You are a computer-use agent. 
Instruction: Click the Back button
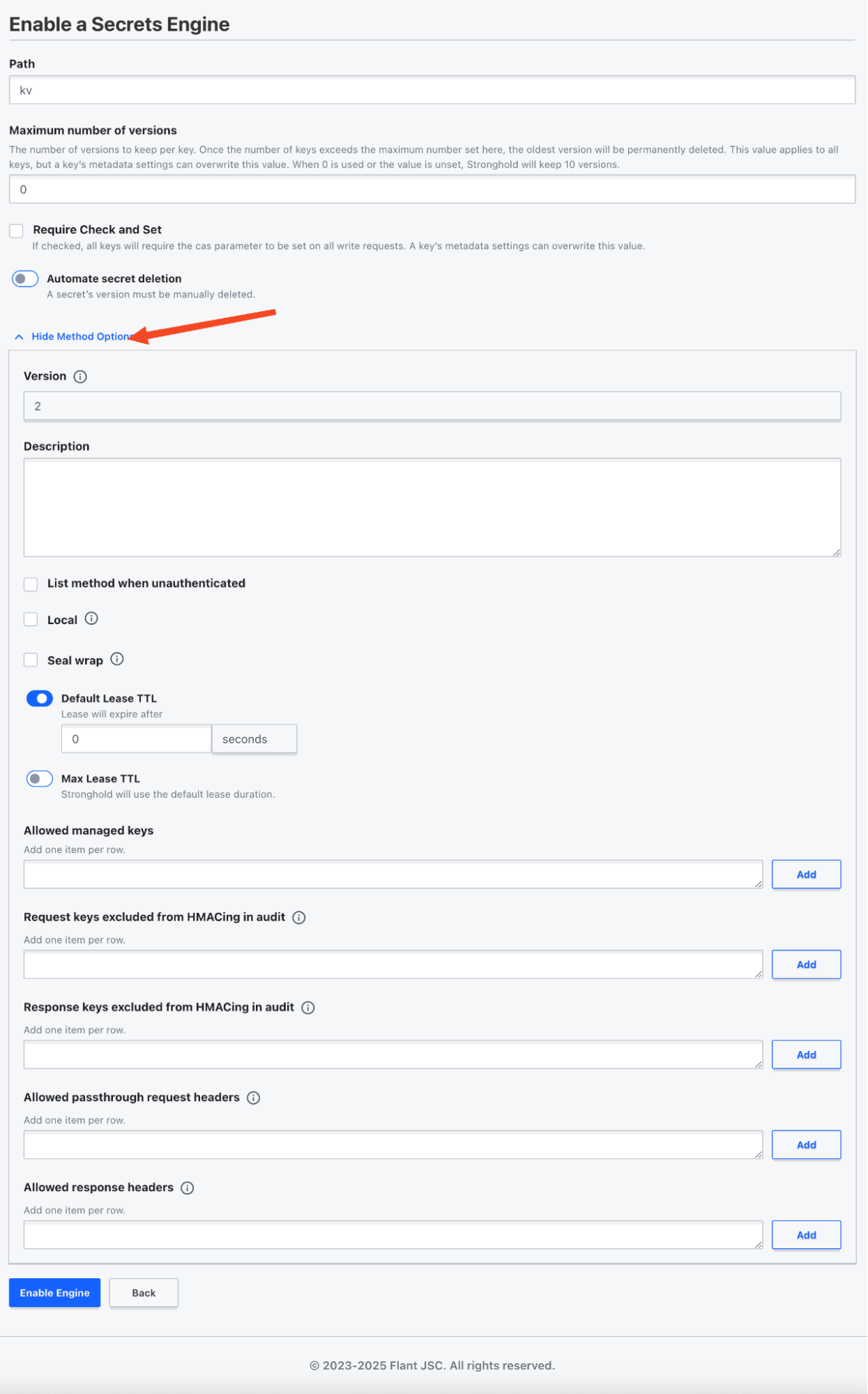pyautogui.click(x=144, y=1293)
